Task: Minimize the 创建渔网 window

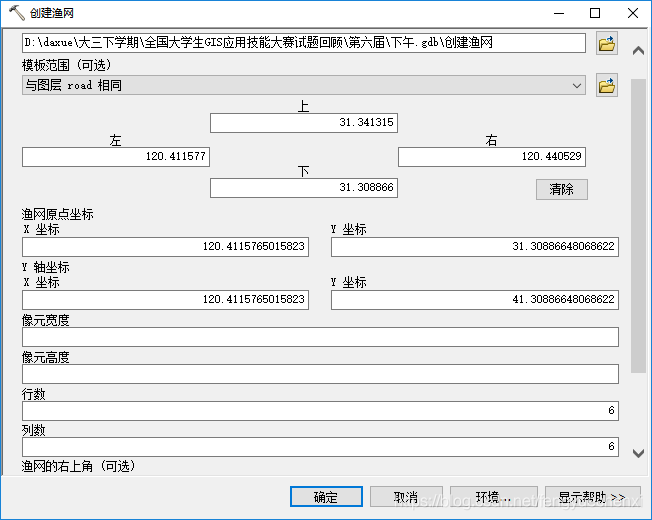Action: tap(559, 13)
